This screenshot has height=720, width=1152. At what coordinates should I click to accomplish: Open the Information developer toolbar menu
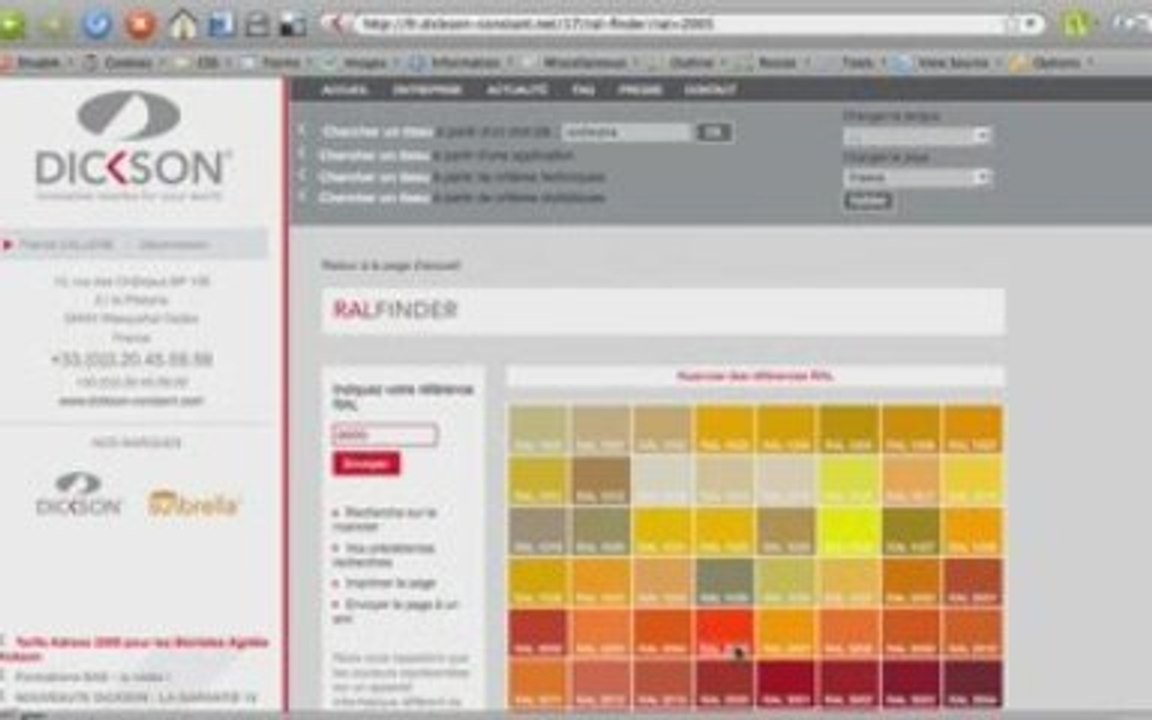(x=459, y=63)
